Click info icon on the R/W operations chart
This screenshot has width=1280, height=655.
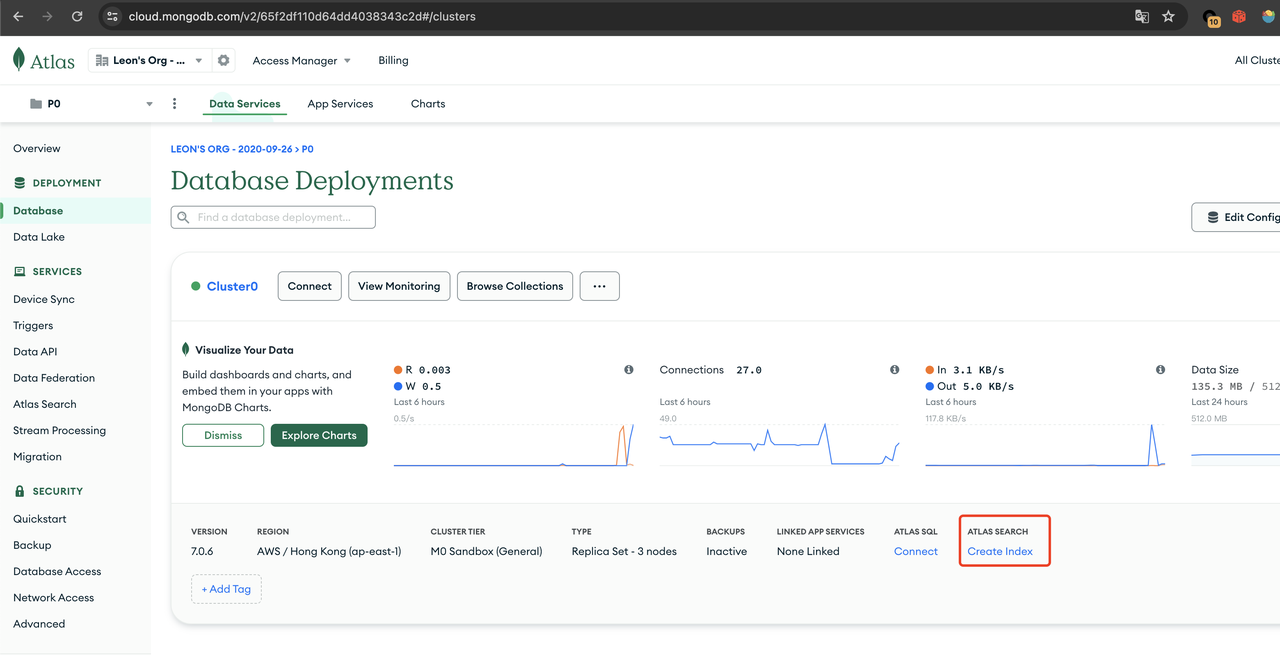pos(629,370)
